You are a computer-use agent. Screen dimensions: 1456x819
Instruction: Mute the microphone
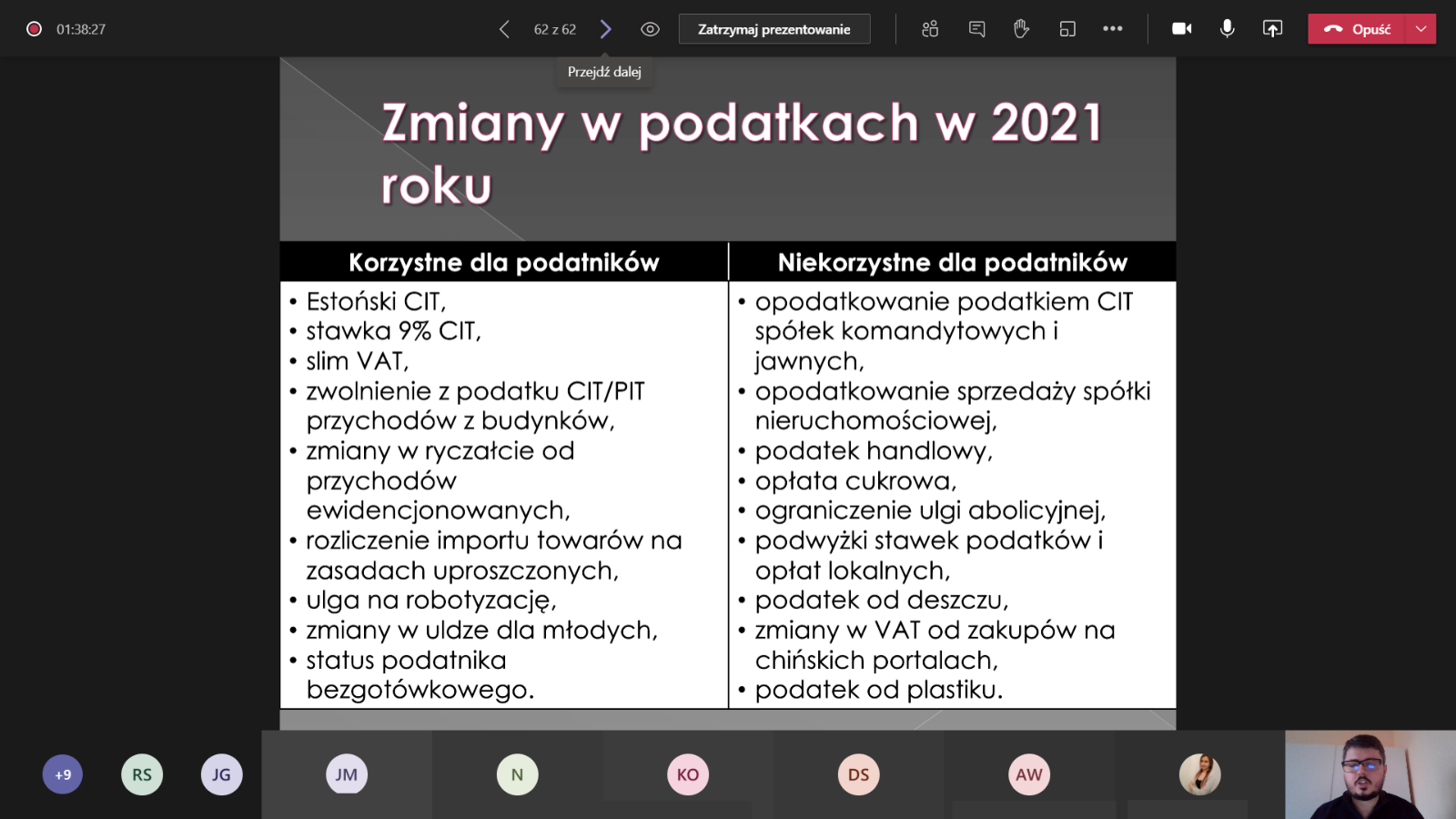[1227, 29]
